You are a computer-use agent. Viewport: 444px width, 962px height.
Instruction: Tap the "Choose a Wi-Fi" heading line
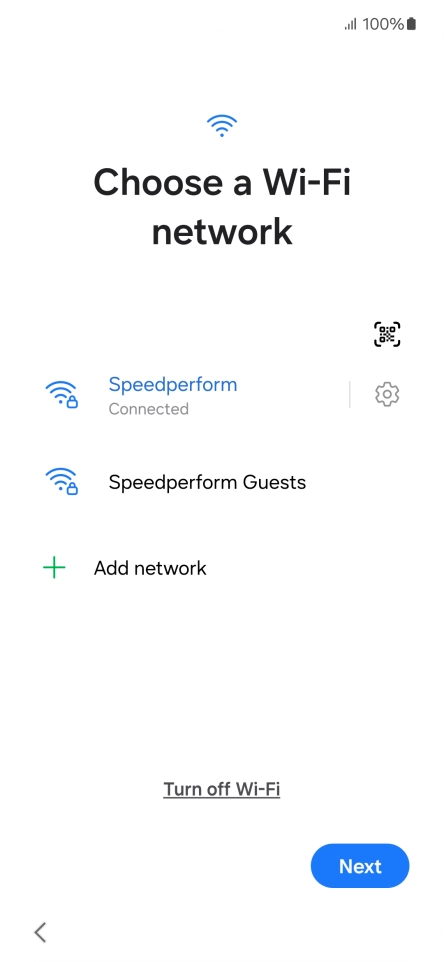222,182
